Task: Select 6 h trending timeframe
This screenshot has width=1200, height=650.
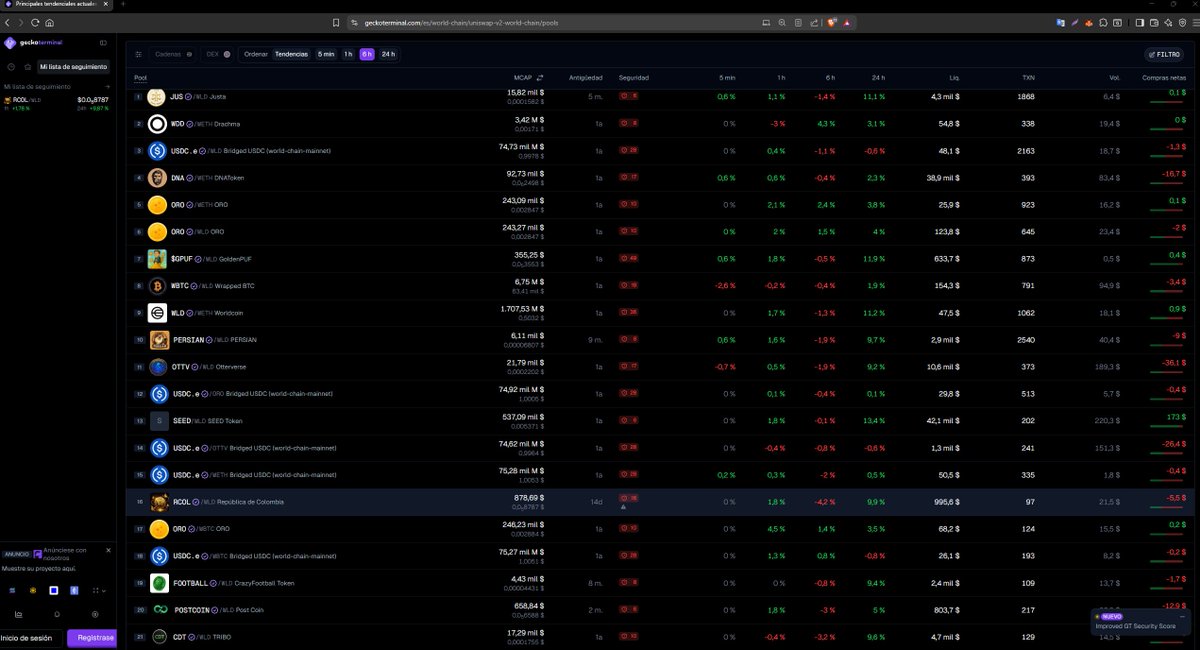Action: point(367,54)
